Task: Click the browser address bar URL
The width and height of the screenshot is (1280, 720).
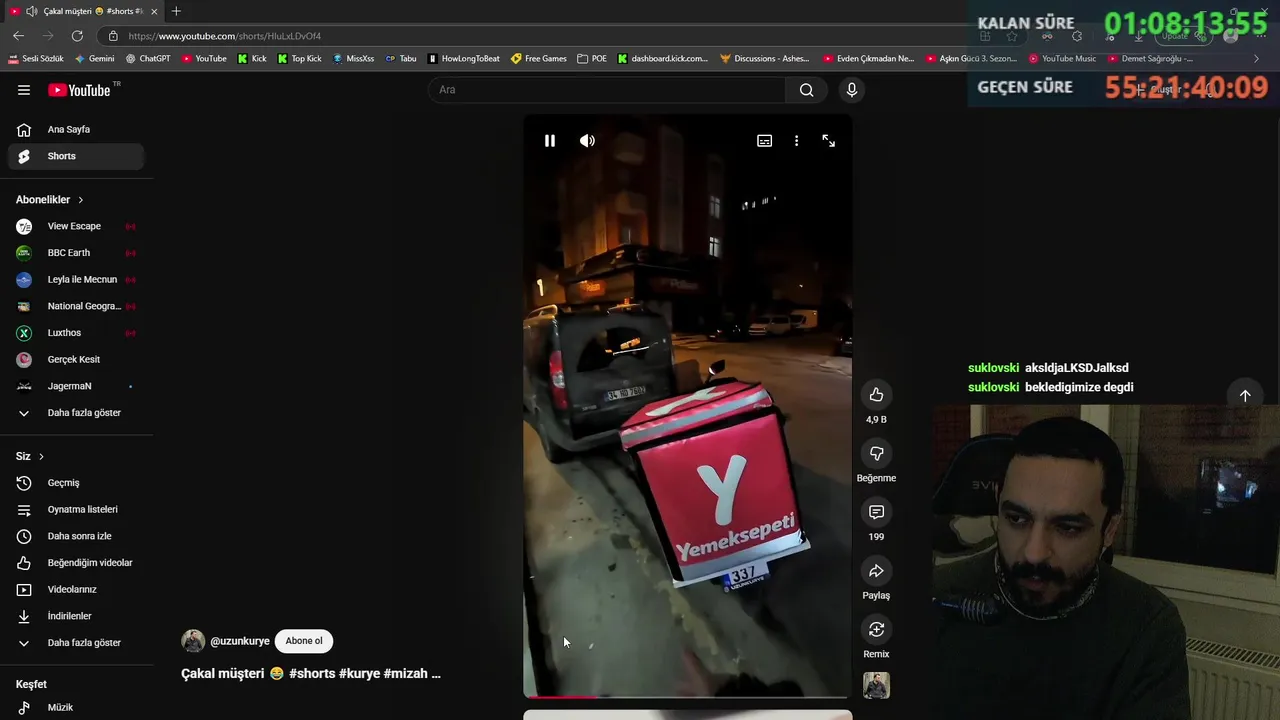Action: click(x=224, y=36)
